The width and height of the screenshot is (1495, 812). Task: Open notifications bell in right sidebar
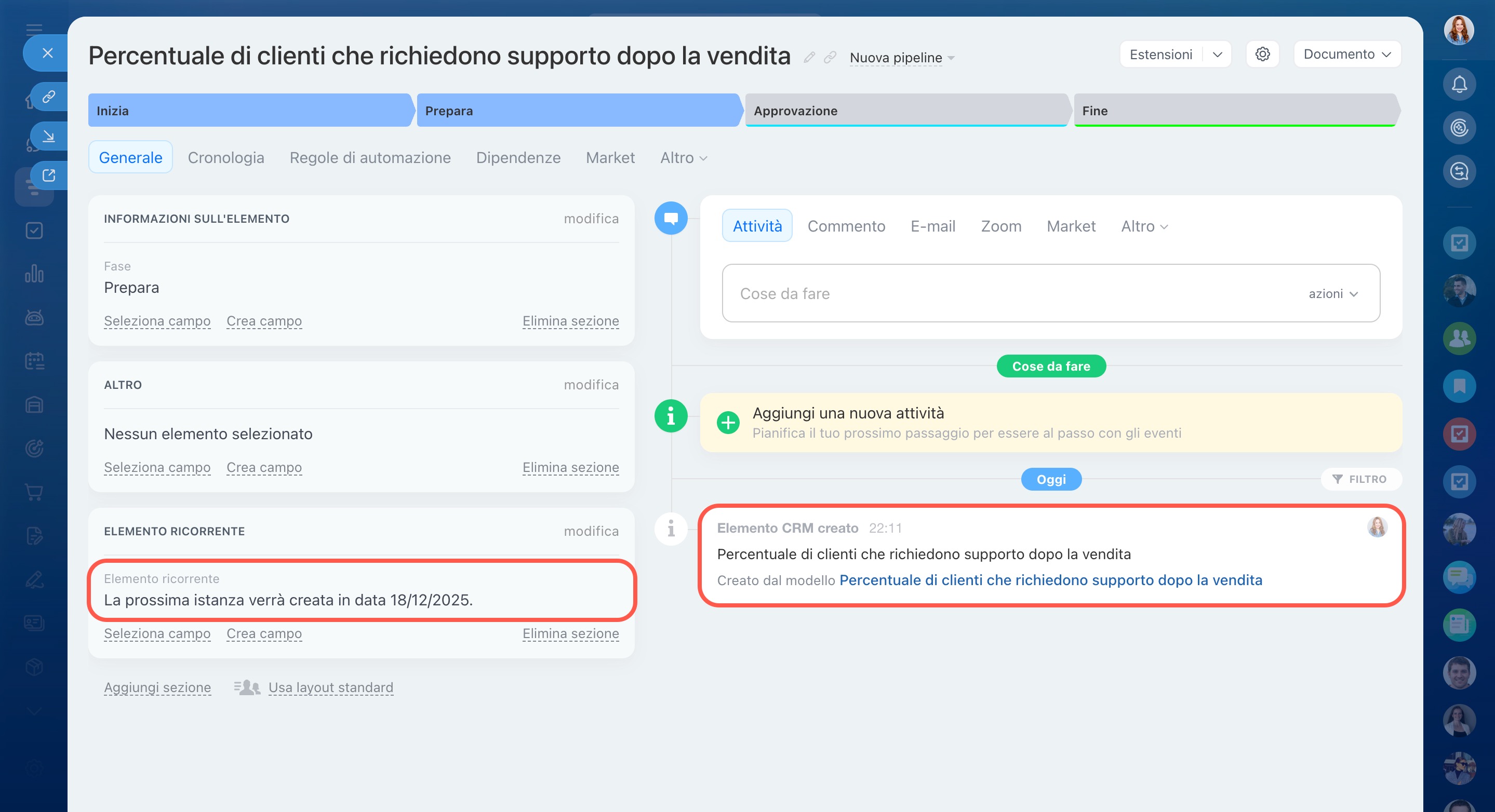[x=1459, y=85]
